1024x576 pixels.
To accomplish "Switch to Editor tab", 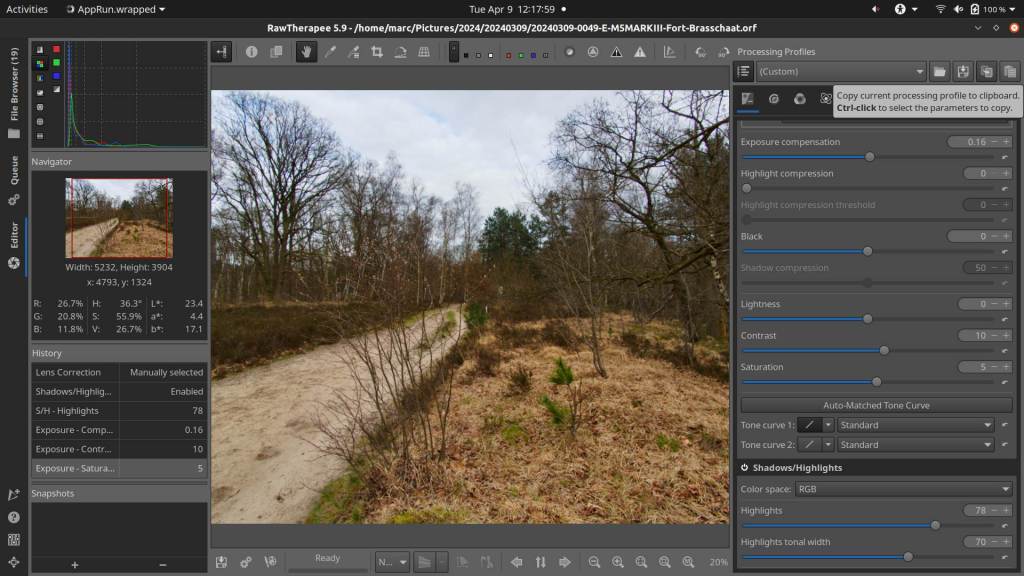I will pyautogui.click(x=14, y=246).
